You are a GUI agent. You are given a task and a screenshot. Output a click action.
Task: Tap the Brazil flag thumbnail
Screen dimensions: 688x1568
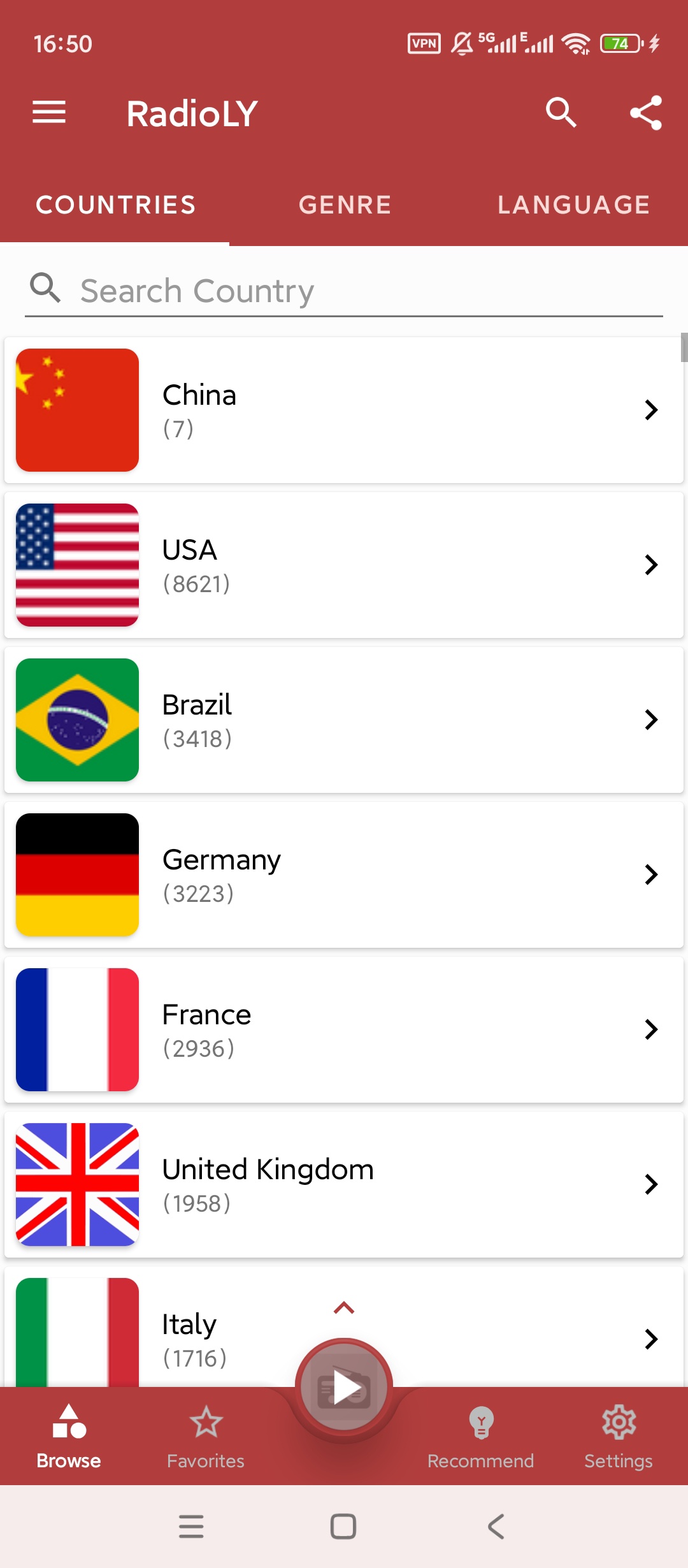point(77,720)
